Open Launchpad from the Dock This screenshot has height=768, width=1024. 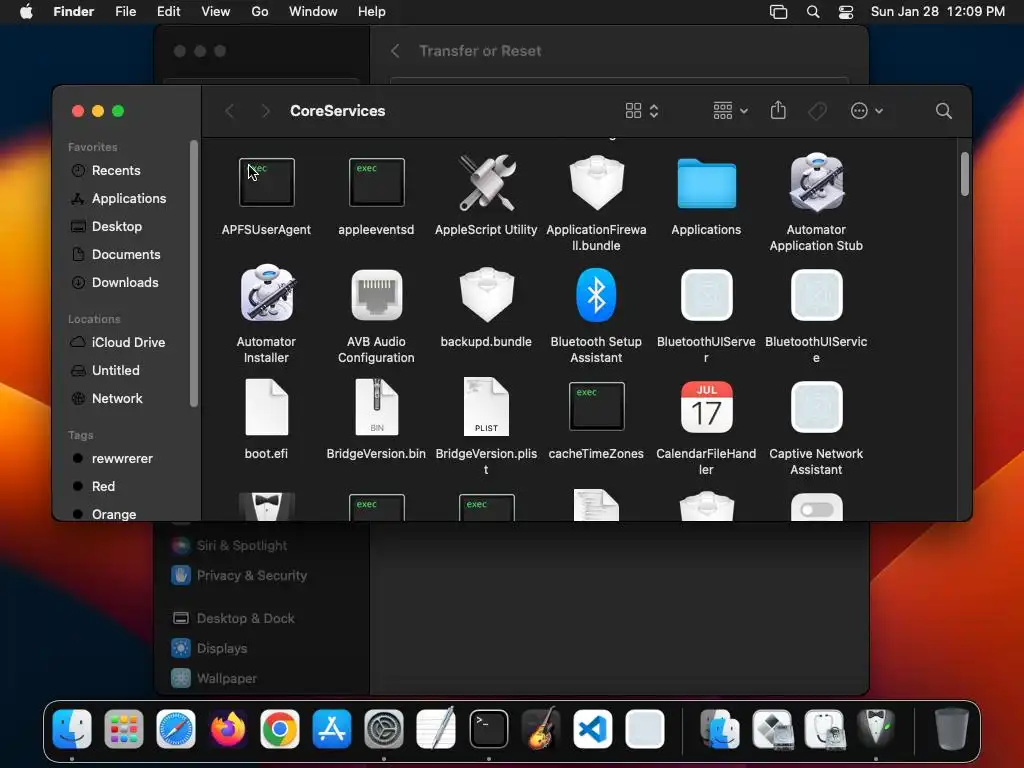(x=123, y=729)
